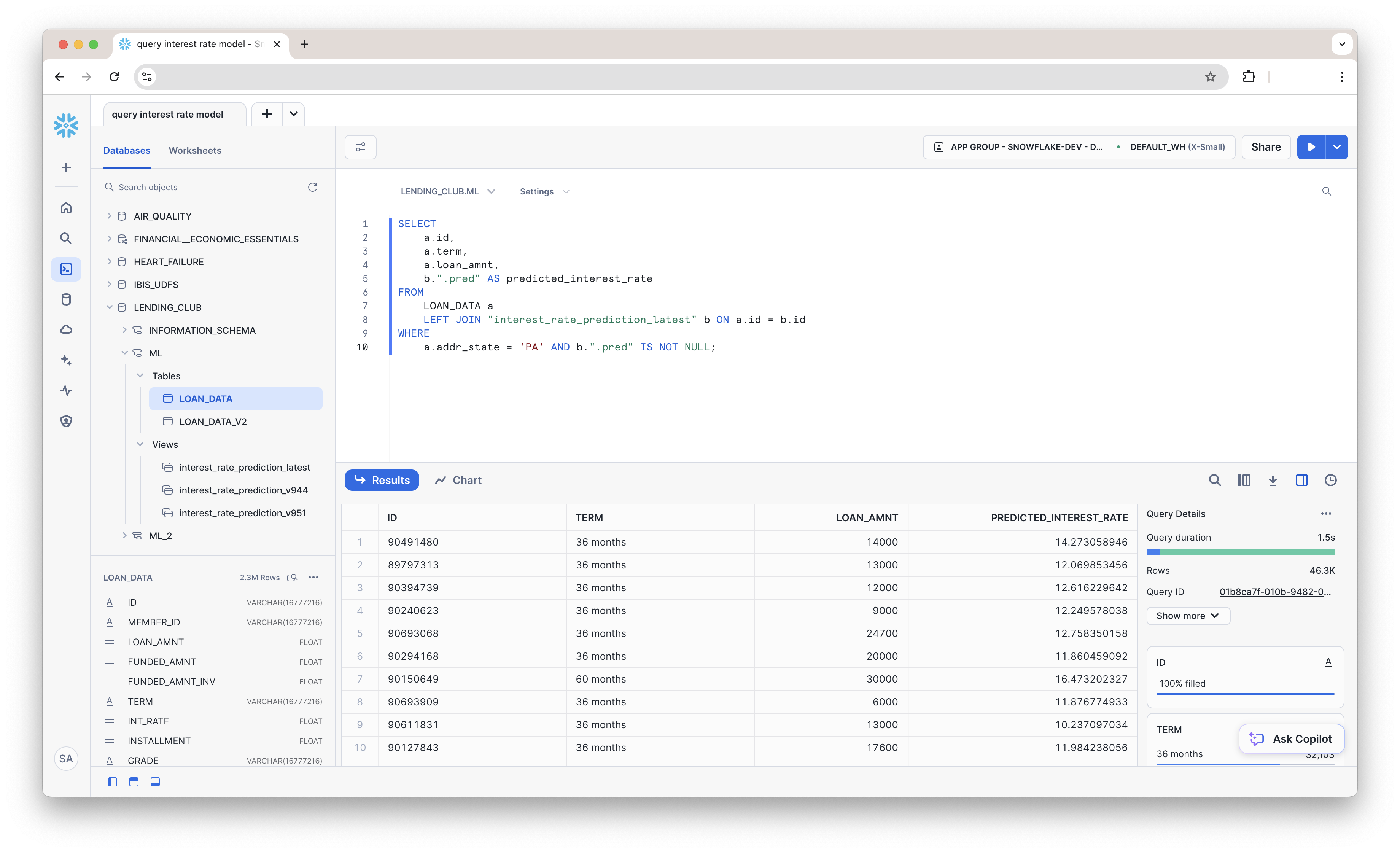1400x853 pixels.
Task: Open the Query ID link
Action: 1275,592
